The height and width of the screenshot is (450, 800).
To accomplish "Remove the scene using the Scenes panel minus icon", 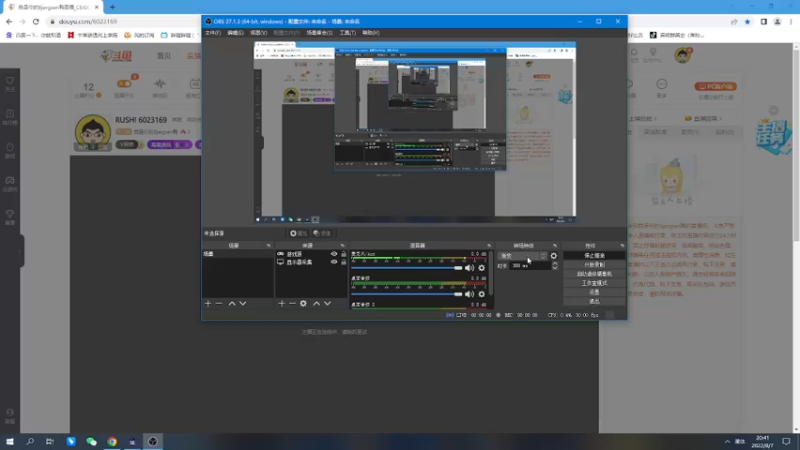I will tap(219, 304).
